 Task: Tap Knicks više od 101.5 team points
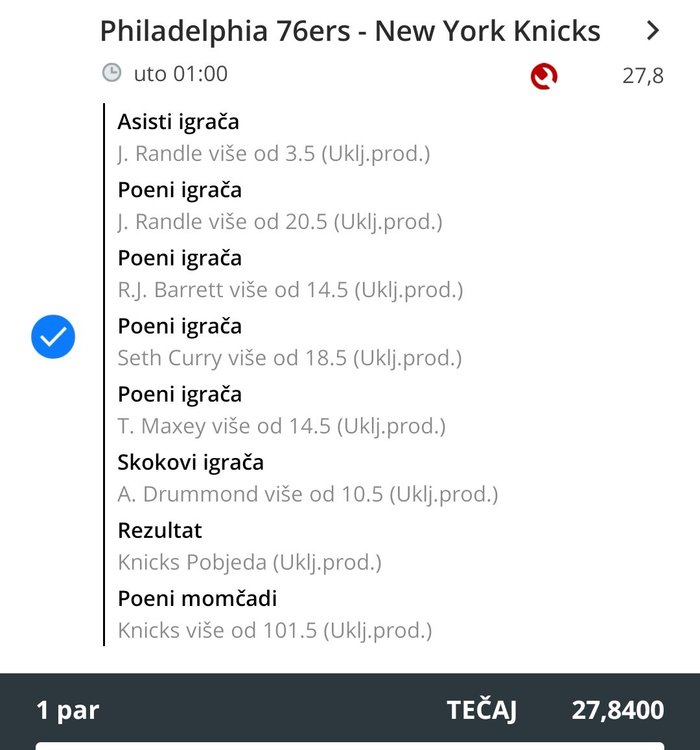coord(275,630)
